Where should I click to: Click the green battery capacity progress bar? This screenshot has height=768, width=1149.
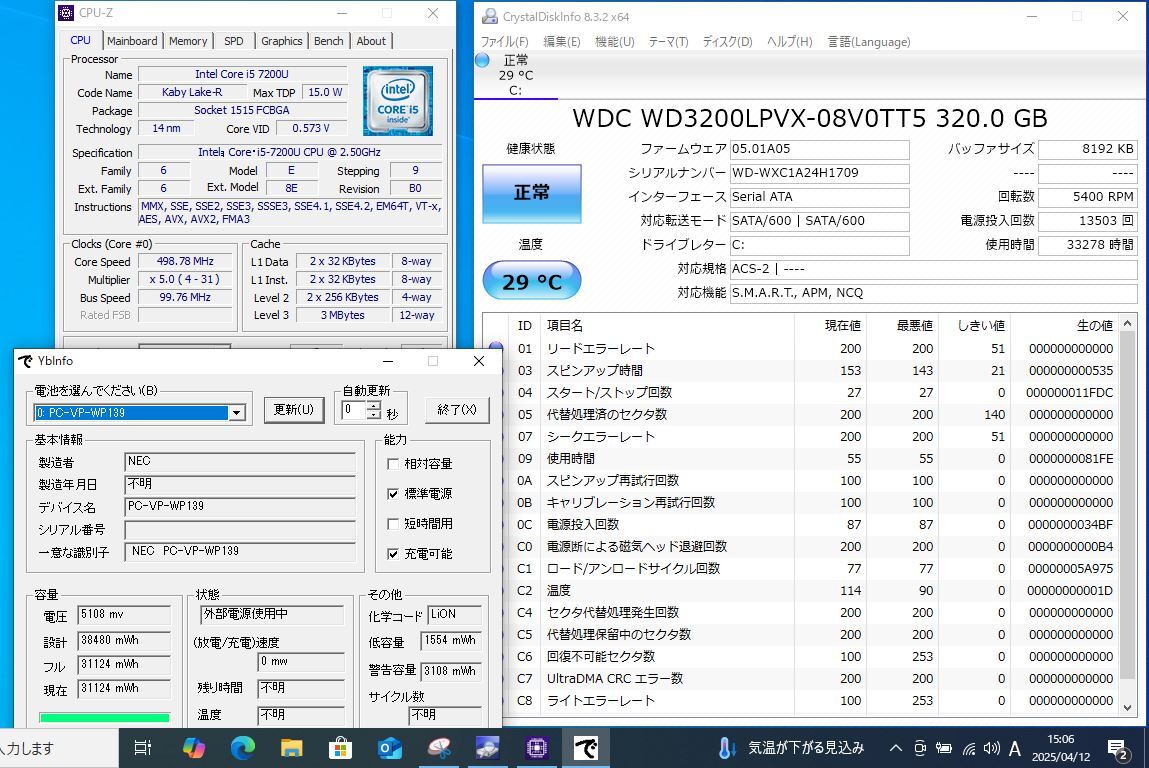tap(105, 717)
